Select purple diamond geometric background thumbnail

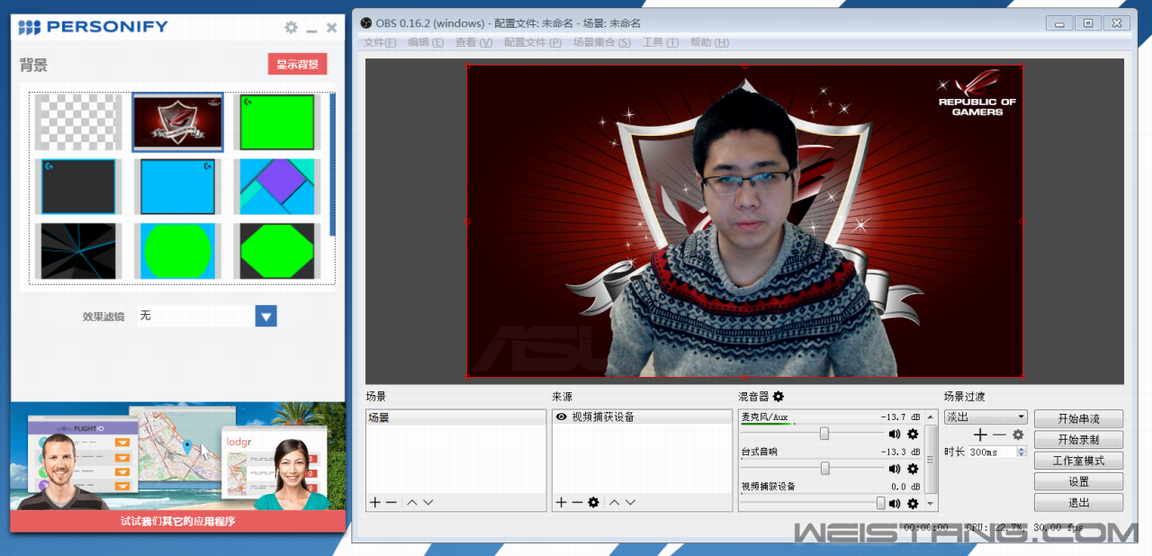277,187
